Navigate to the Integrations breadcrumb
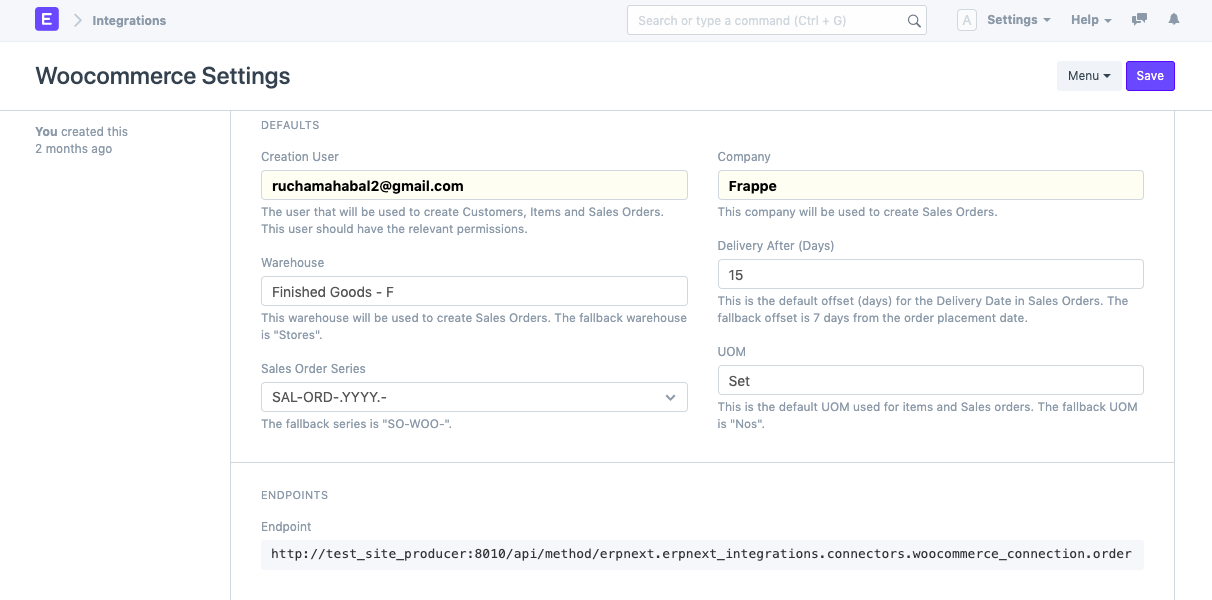1212x600 pixels. 129,19
